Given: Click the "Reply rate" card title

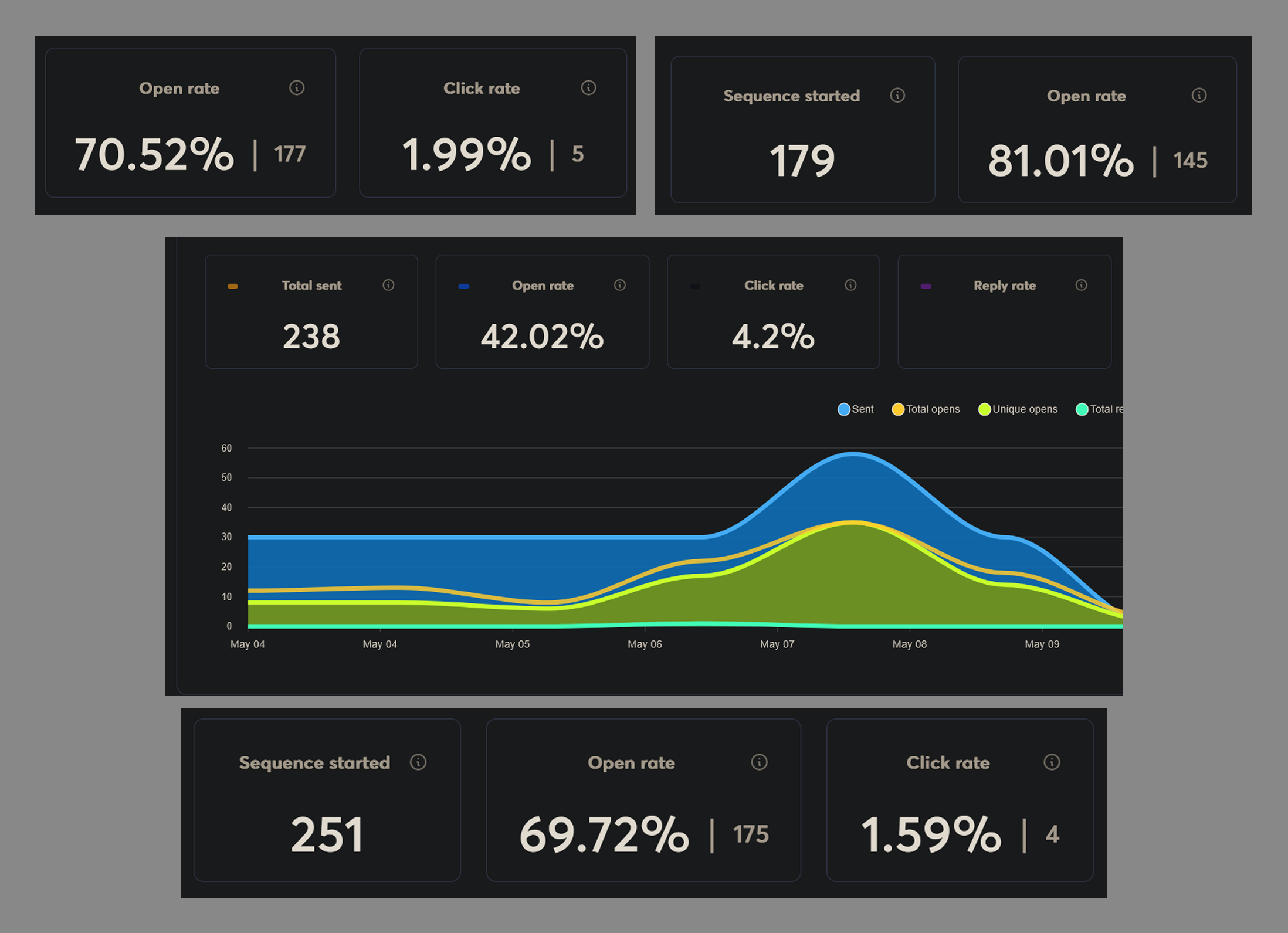Looking at the screenshot, I should pyautogui.click(x=1005, y=286).
